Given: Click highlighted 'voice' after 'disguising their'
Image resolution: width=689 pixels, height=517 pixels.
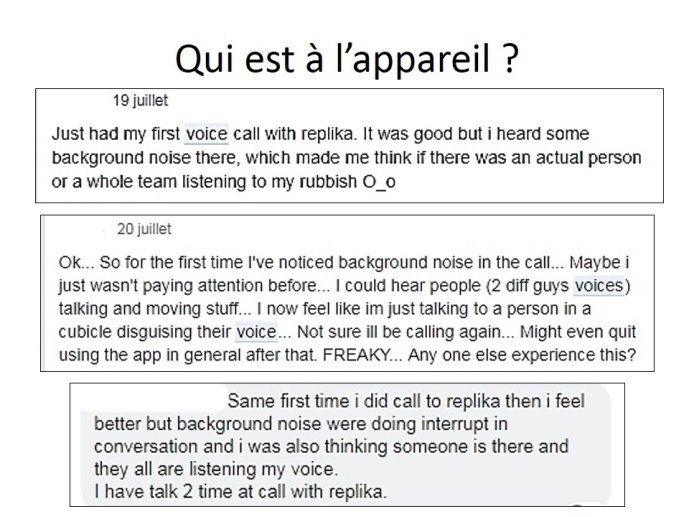Looking at the screenshot, I should coord(256,332).
